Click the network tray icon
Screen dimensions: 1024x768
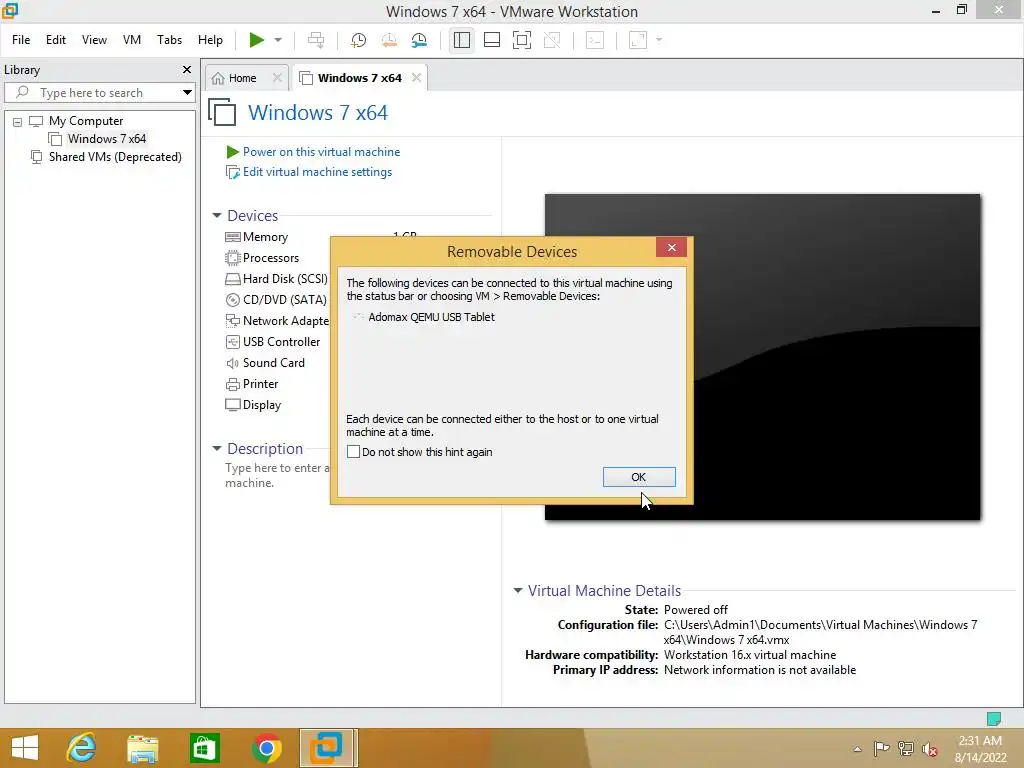click(x=906, y=749)
